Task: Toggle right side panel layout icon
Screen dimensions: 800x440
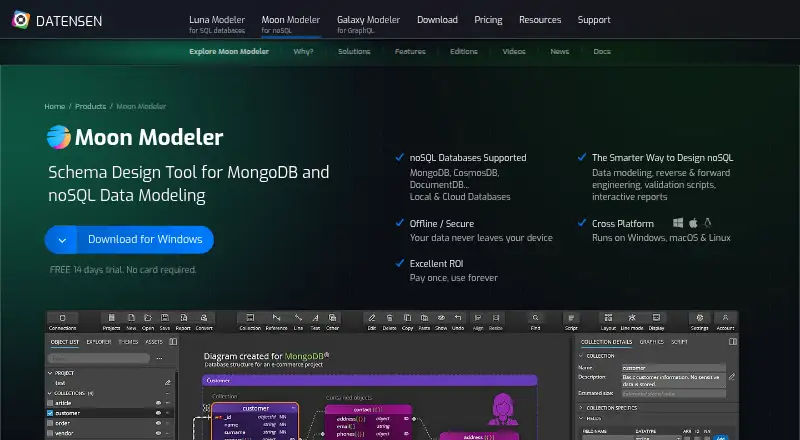Action: point(733,341)
